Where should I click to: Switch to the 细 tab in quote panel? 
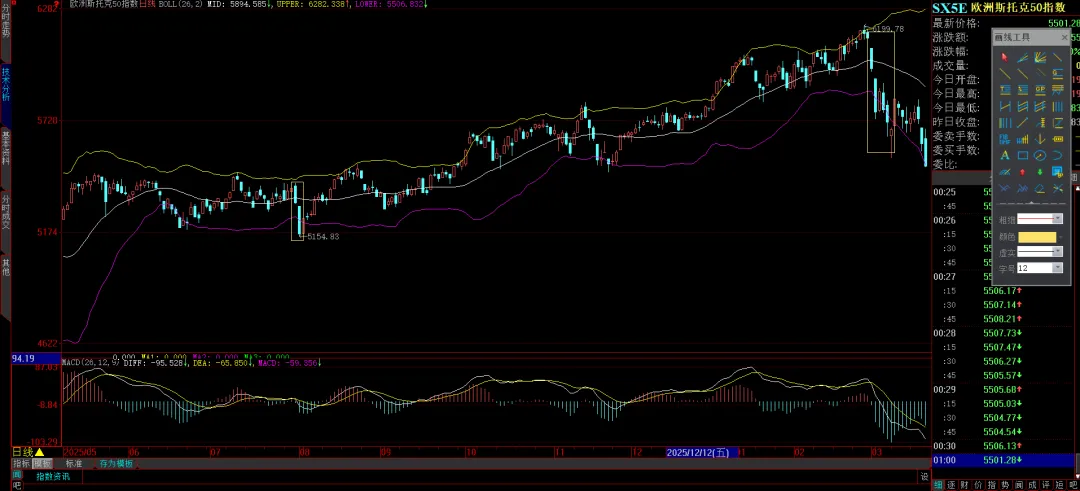tap(938, 485)
